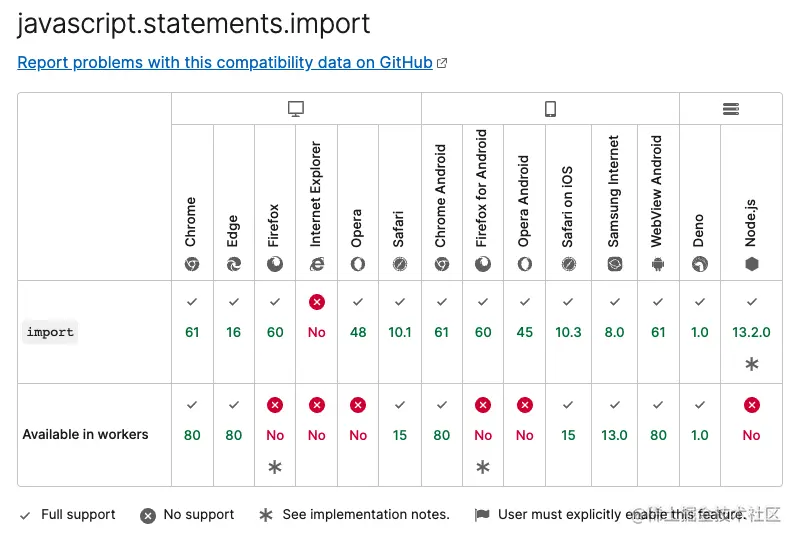Expand Firefox for Android workers notes asterisk
798x541 pixels.
click(483, 466)
